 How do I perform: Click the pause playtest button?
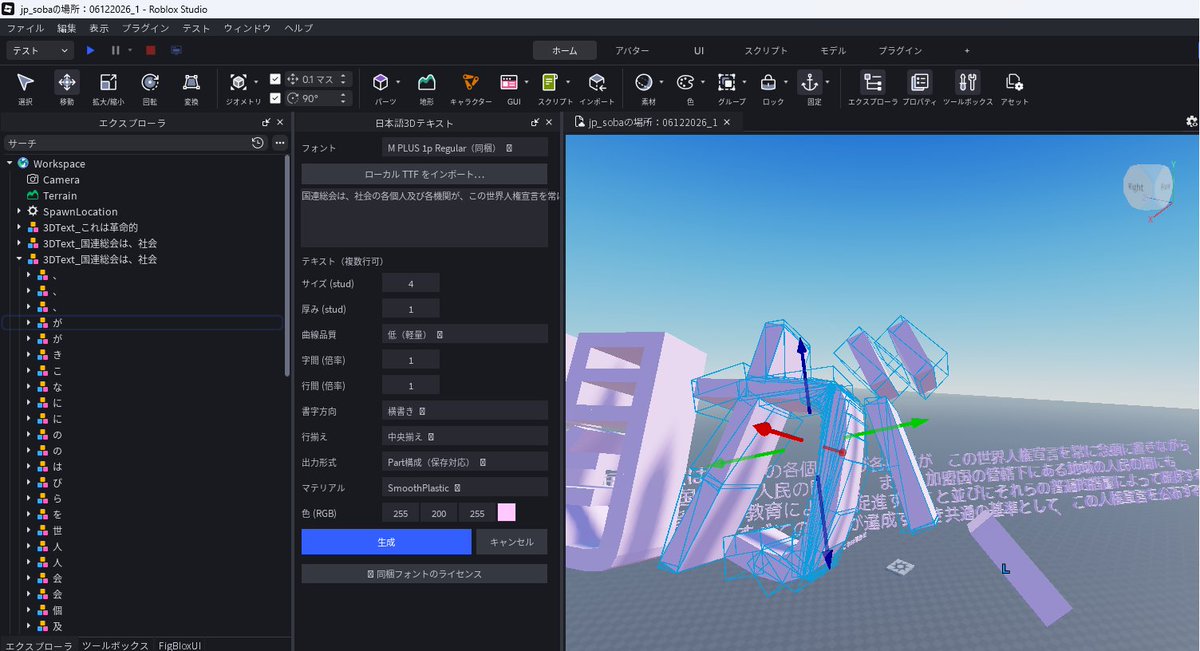click(x=116, y=50)
